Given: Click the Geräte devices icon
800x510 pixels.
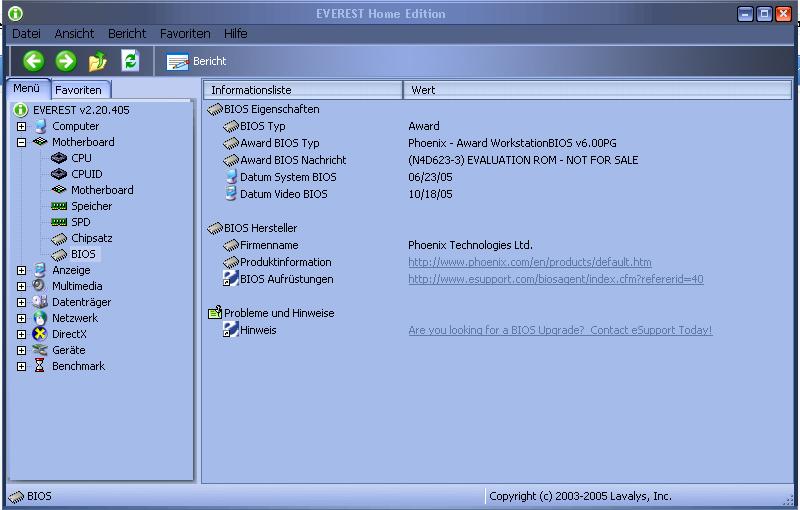Looking at the screenshot, I should click(40, 350).
